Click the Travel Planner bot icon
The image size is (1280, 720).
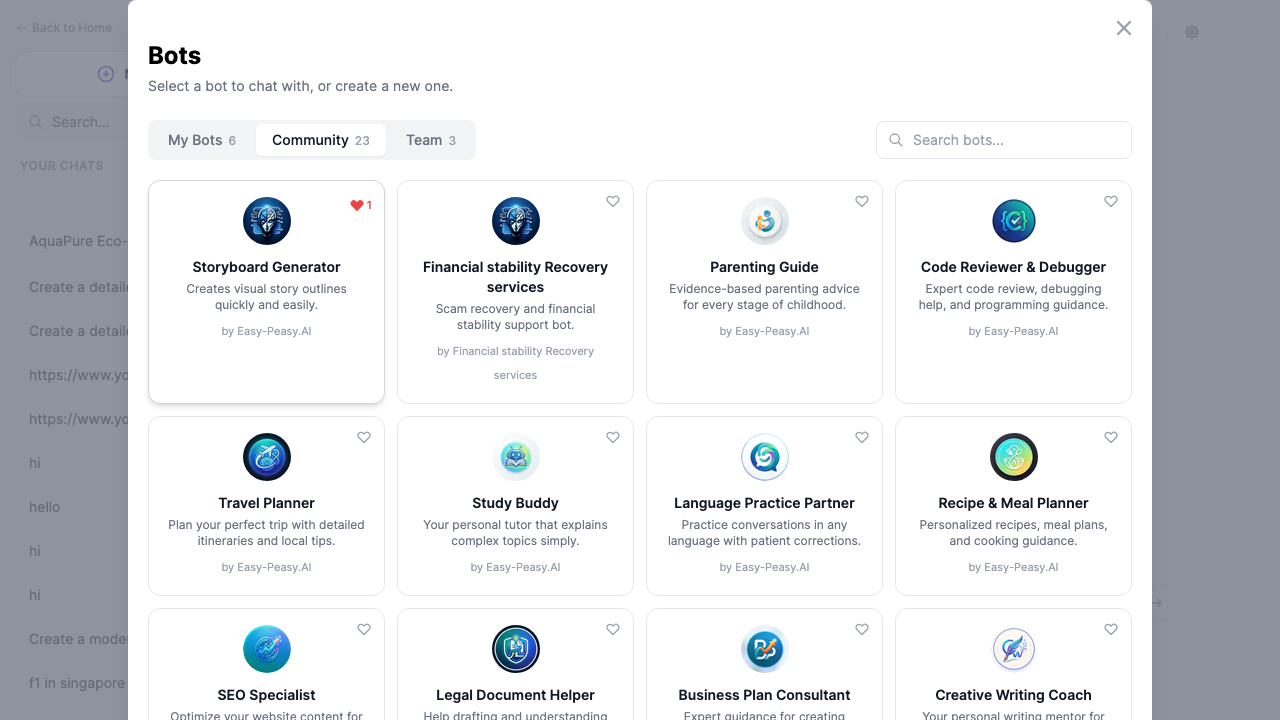point(266,457)
